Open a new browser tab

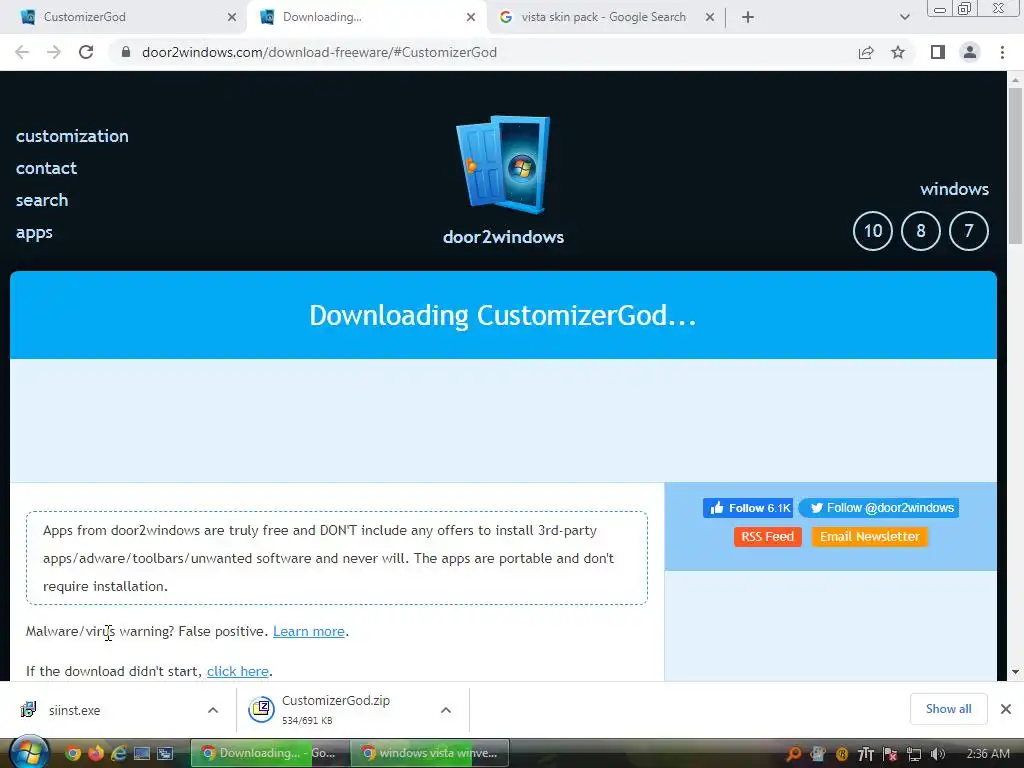[x=748, y=17]
